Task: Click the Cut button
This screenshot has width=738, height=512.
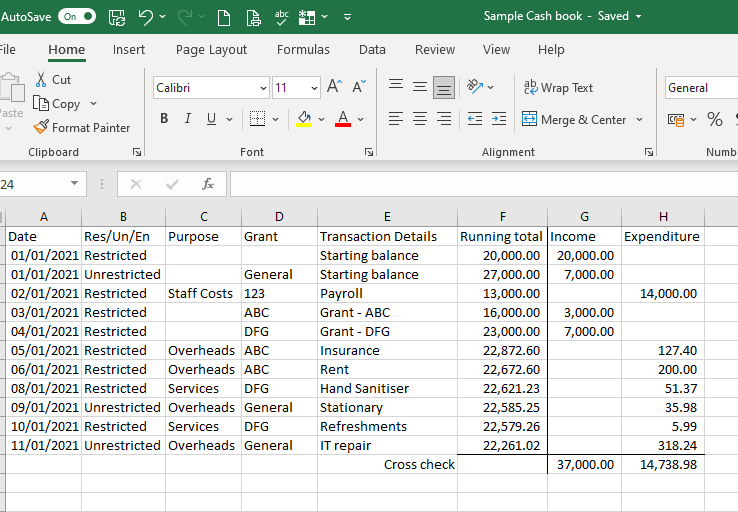Action: click(x=53, y=79)
